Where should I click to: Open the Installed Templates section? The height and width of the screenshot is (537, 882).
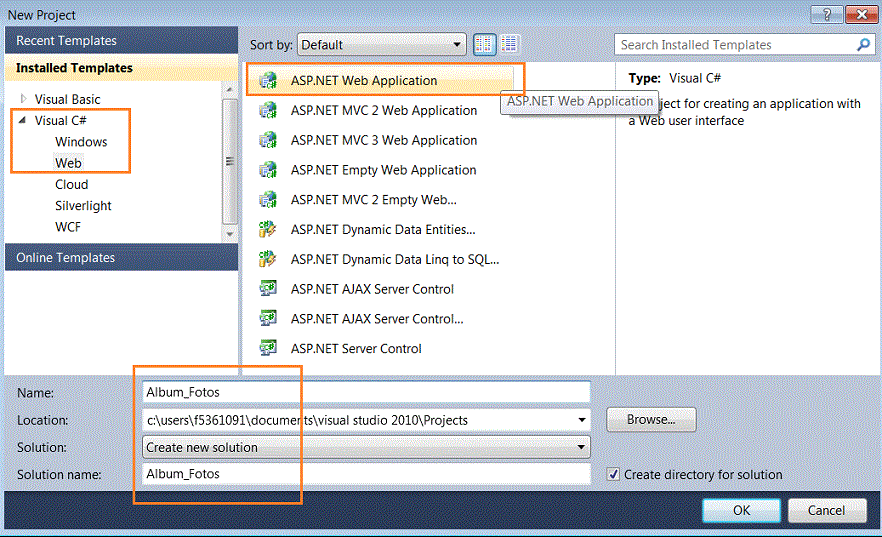click(122, 68)
